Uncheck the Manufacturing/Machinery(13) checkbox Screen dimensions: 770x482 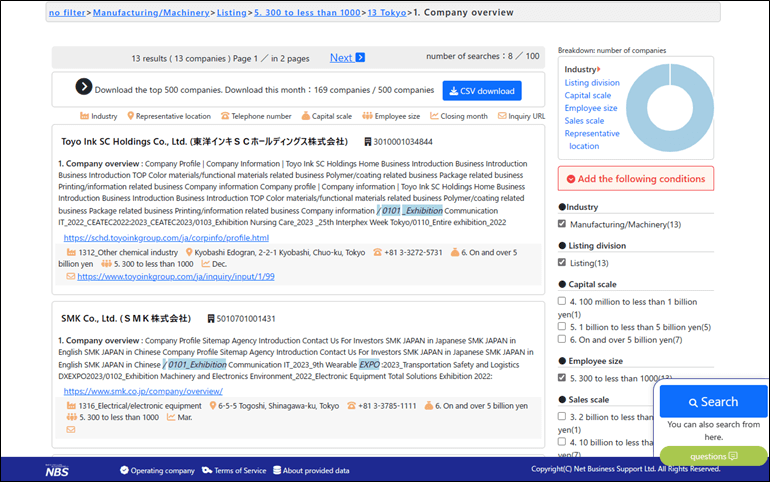click(562, 224)
